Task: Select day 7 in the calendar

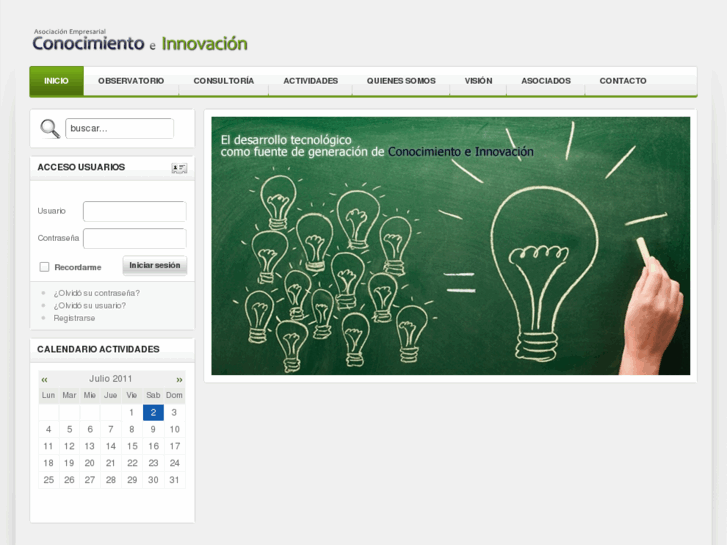Action: pyautogui.click(x=110, y=430)
